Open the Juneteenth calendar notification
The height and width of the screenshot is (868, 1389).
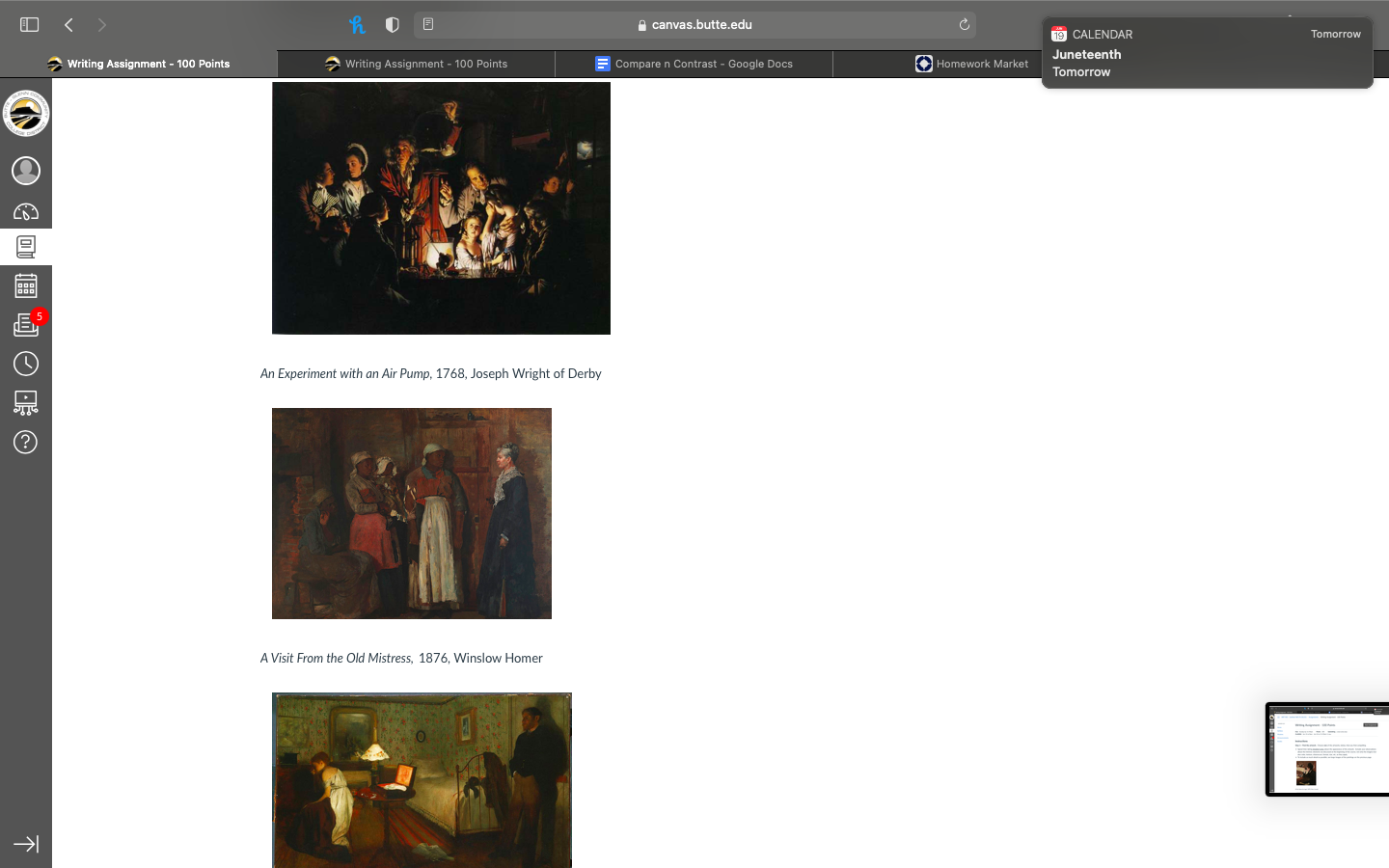1207,53
